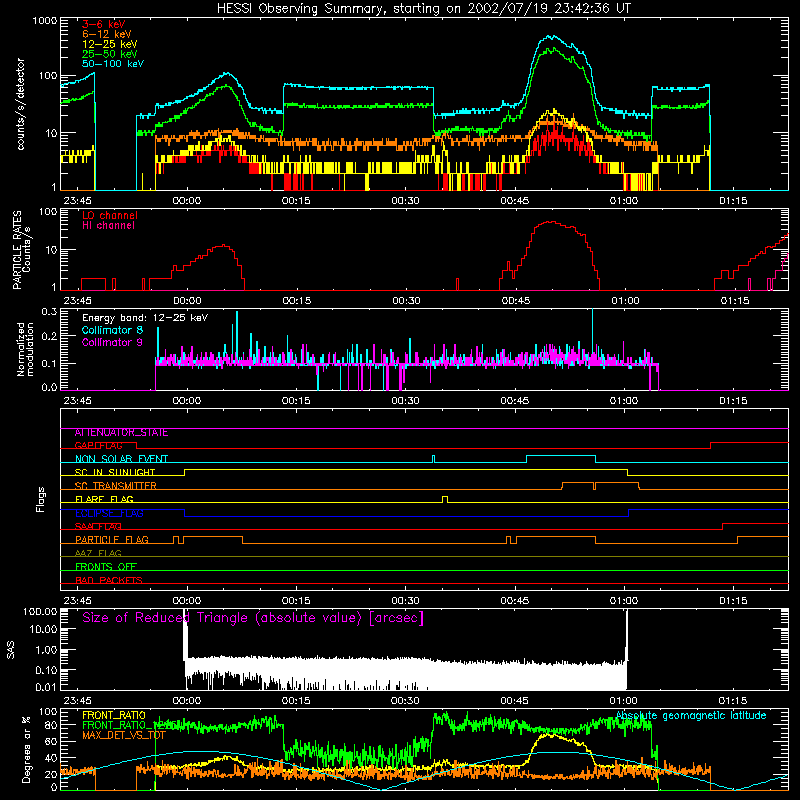Click the ATTENUATOR_STATE flag label
This screenshot has width=800, height=800.
pyautogui.click(x=121, y=433)
